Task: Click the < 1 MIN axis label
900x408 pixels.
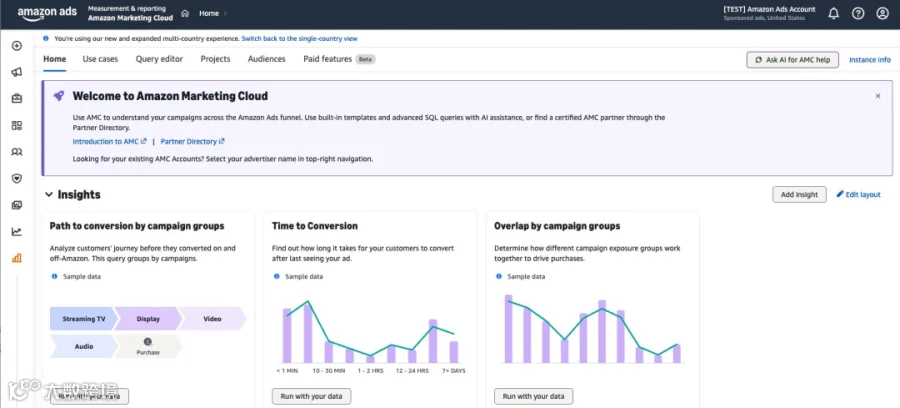Action: click(287, 371)
